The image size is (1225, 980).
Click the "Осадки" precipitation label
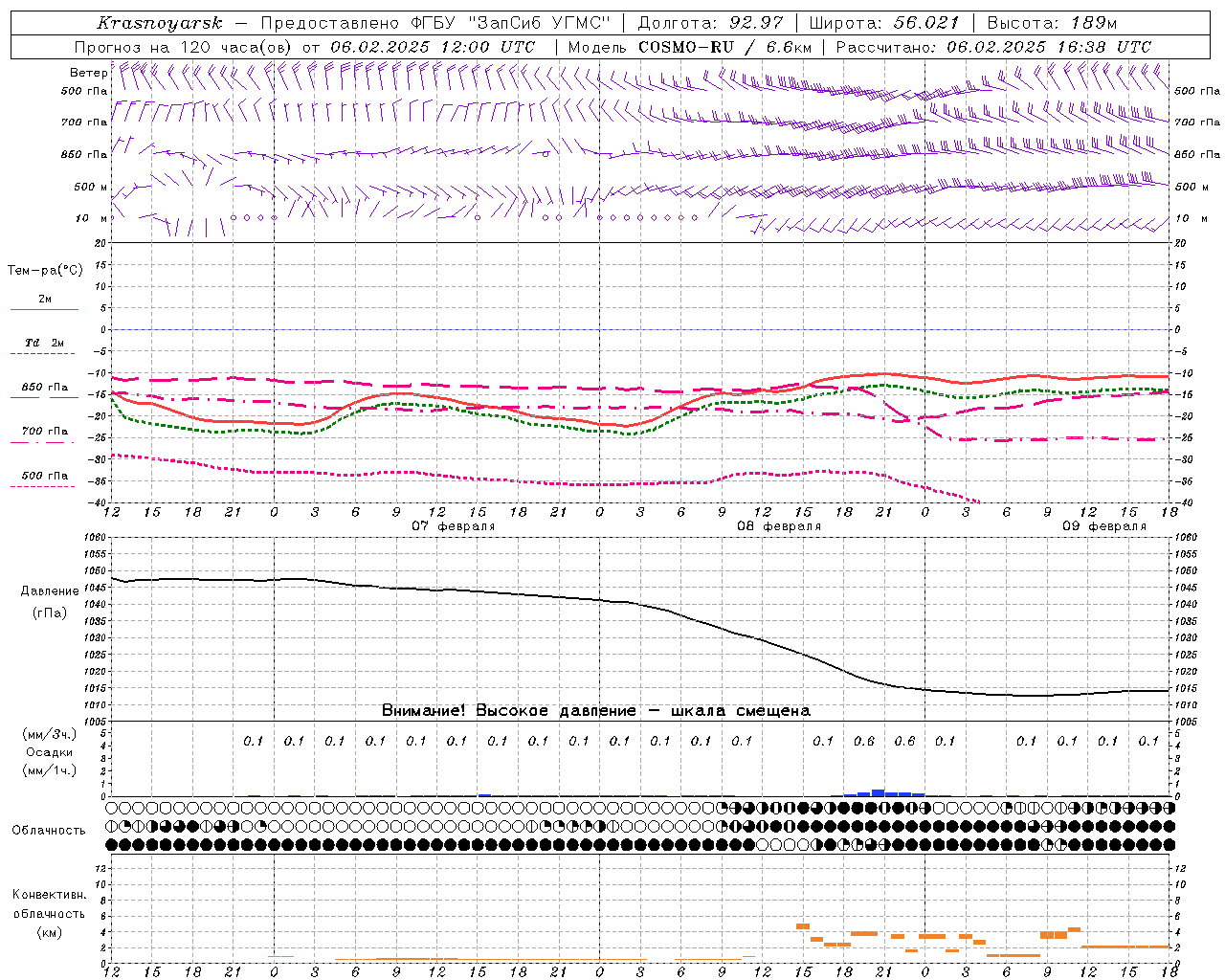(50, 752)
